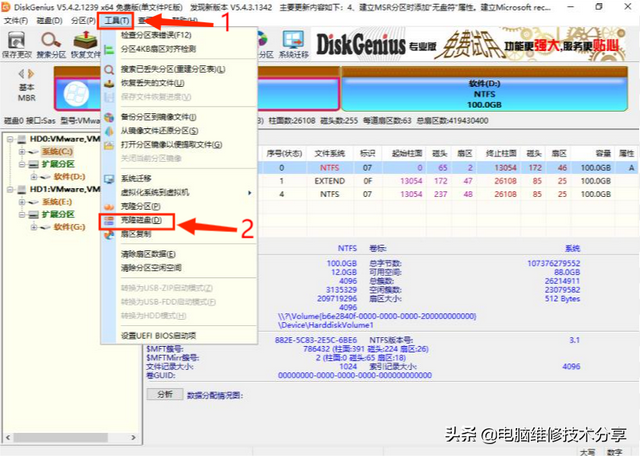Click the 文件系统 column header
The height and width of the screenshot is (456, 640).
coord(329,153)
